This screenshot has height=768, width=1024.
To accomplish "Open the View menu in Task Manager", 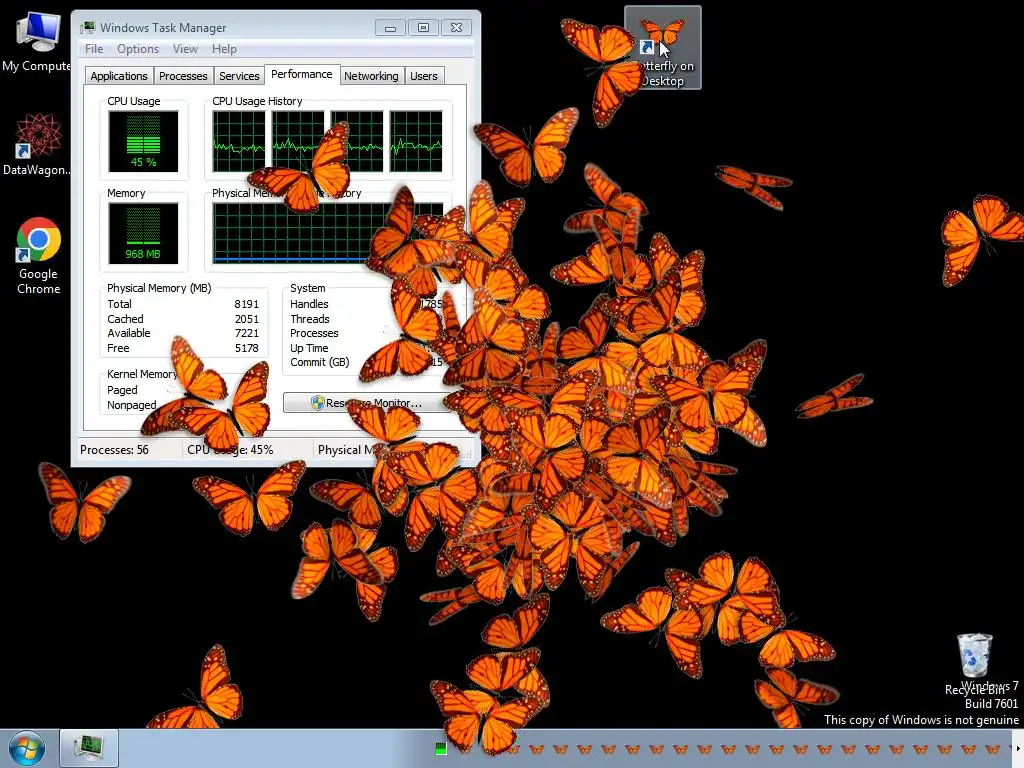I will click(185, 49).
